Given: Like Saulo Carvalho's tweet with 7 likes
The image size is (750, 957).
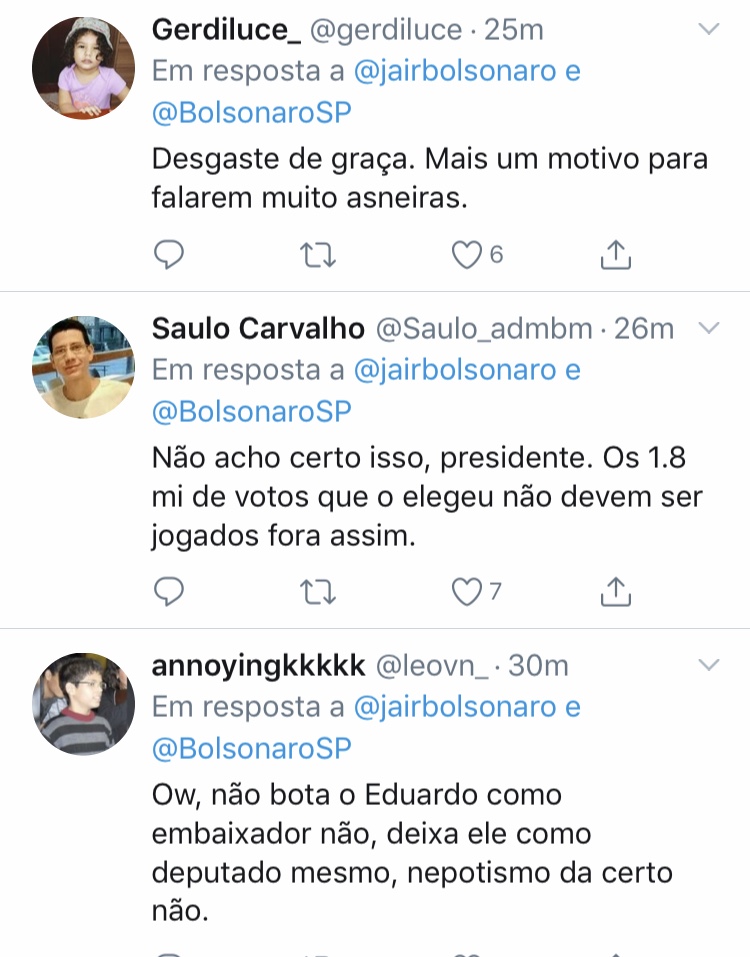Looking at the screenshot, I should (x=467, y=593).
